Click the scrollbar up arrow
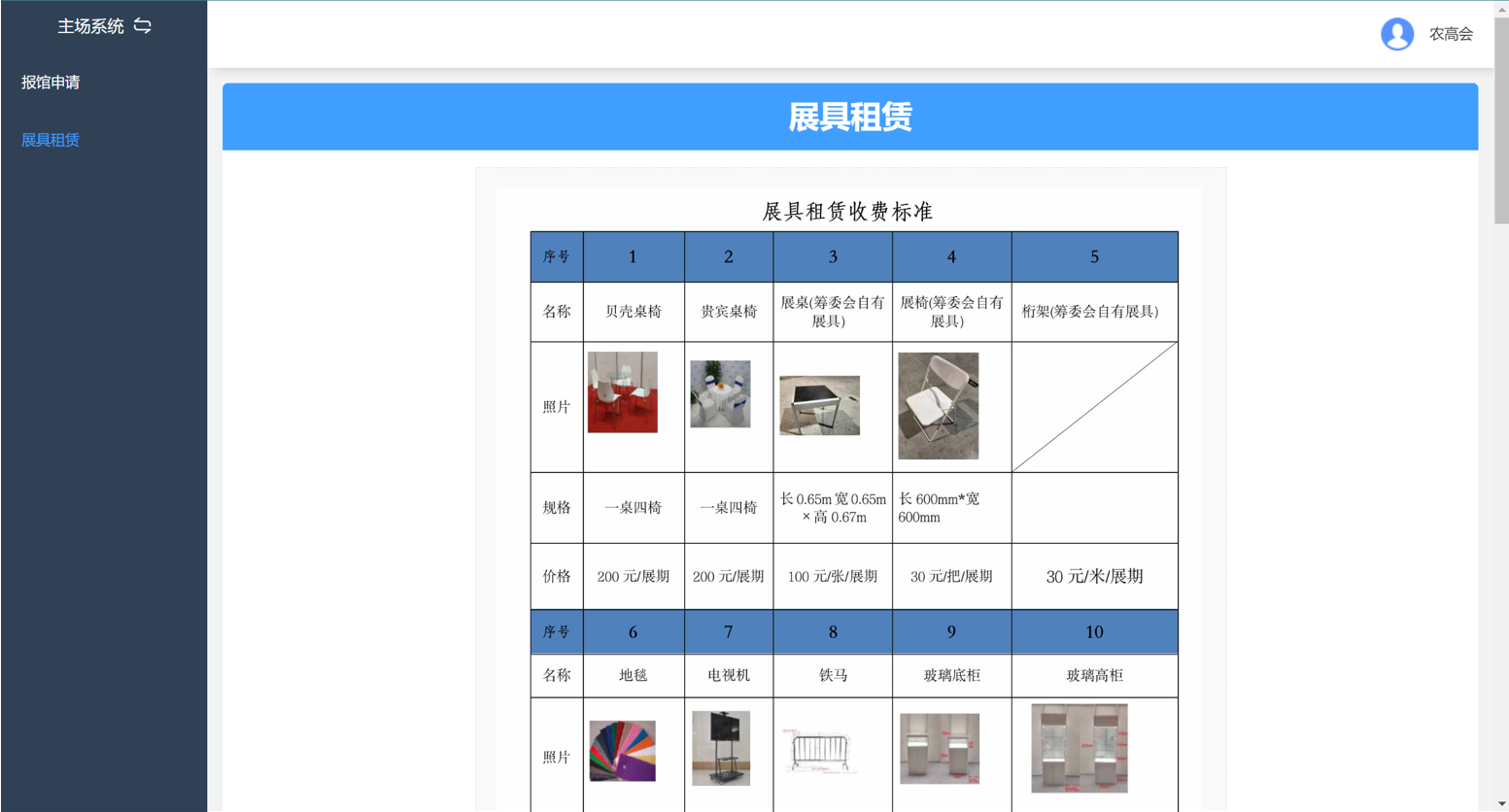Screen dimensions: 1509x812 coord(1501,8)
